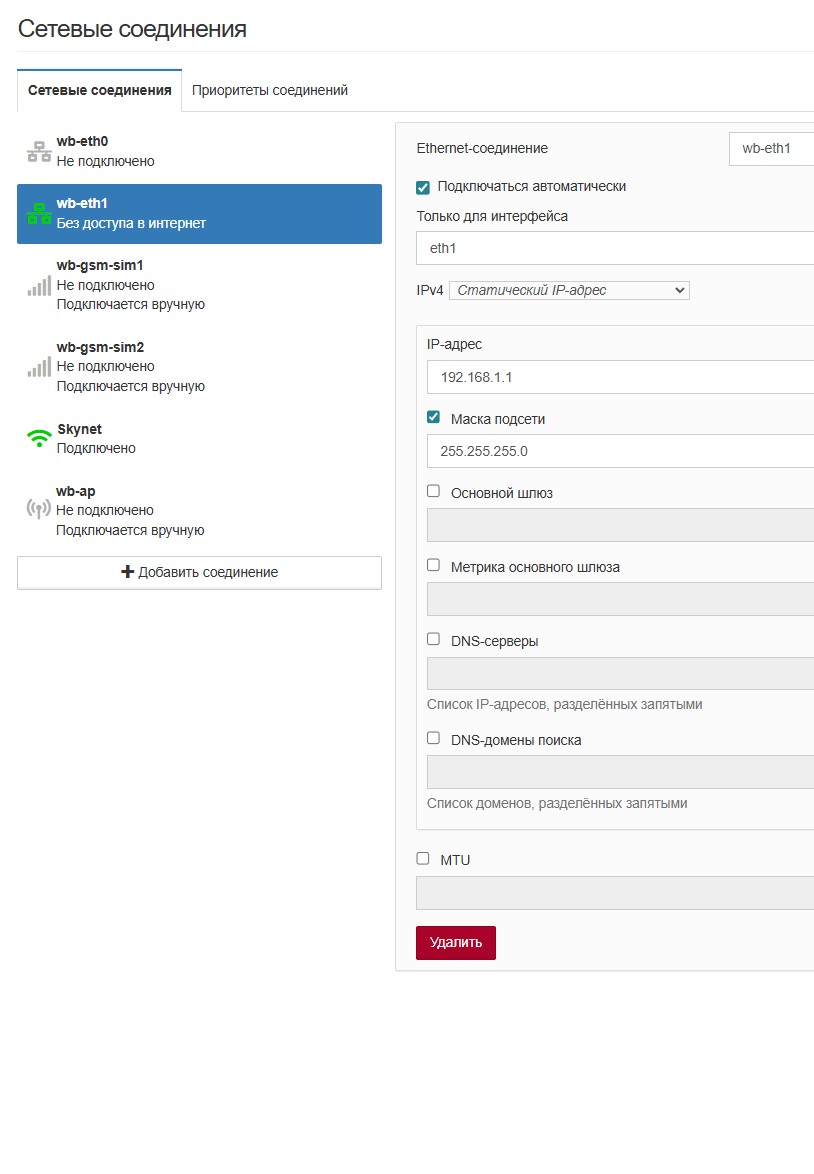The width and height of the screenshot is (814, 1174).
Task: Click the wb-gsm-sim2 signal bars icon
Action: (x=39, y=367)
